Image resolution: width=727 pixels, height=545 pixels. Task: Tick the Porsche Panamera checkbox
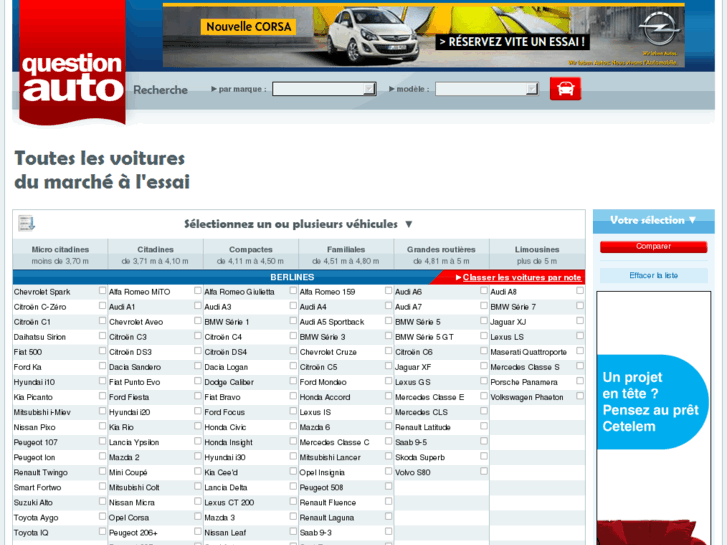point(580,381)
